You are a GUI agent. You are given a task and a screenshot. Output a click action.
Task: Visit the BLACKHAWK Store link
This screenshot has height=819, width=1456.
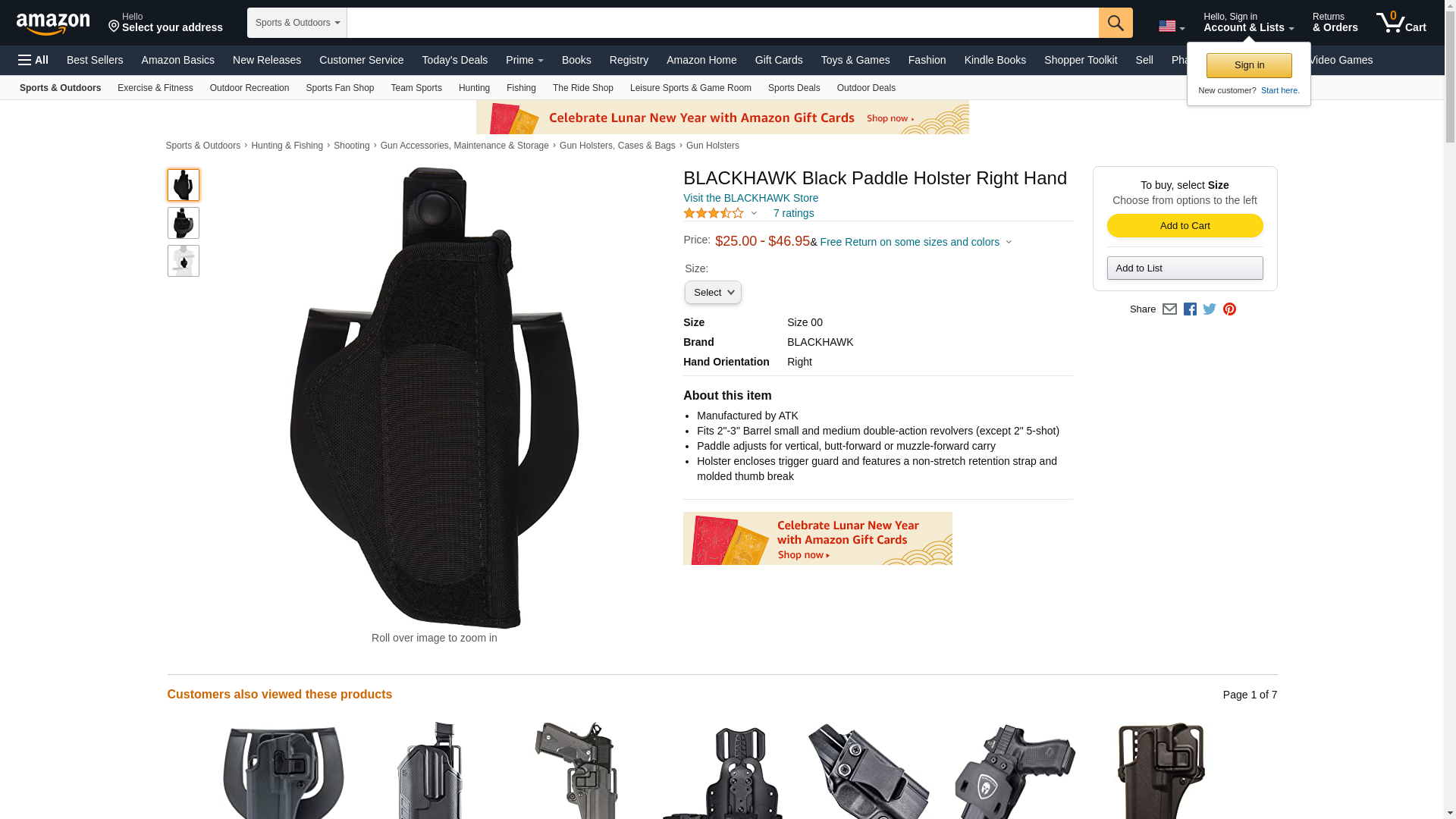pos(751,198)
